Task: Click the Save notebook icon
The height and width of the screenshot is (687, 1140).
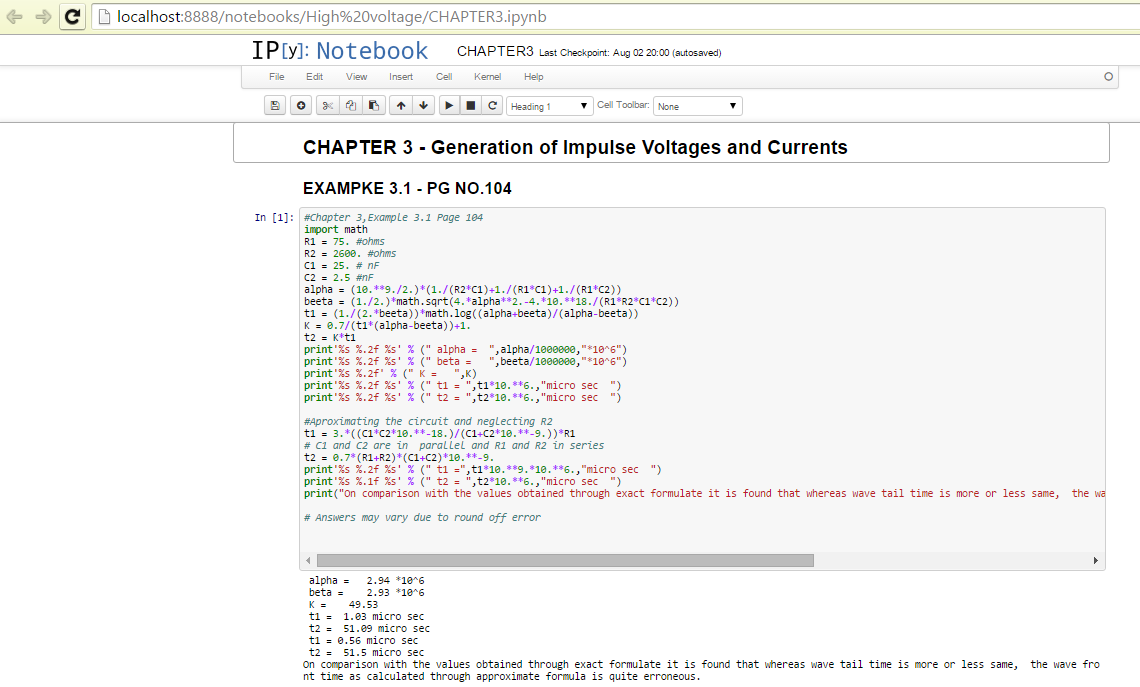Action: (x=275, y=106)
